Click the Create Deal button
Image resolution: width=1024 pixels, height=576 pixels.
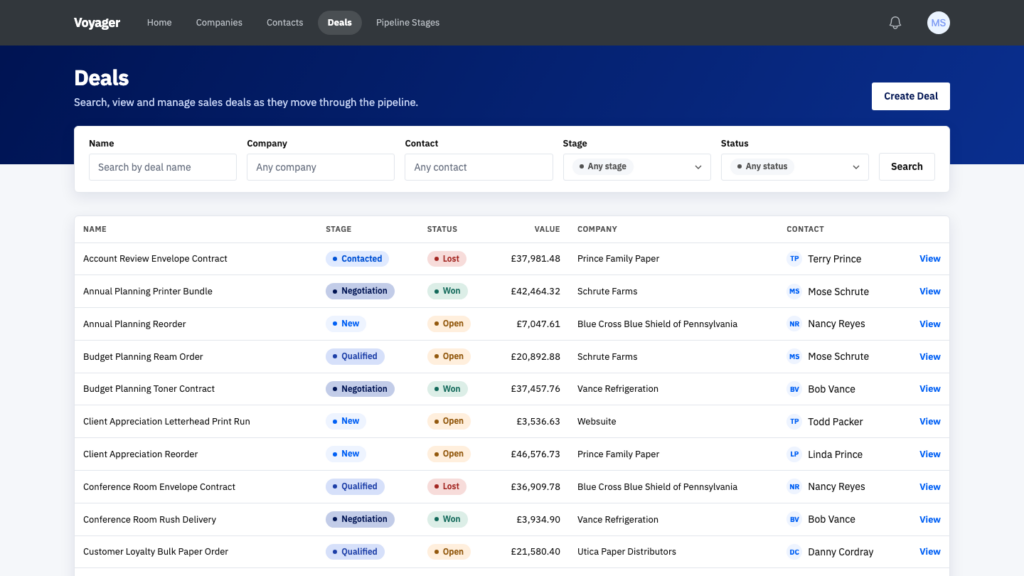910,96
